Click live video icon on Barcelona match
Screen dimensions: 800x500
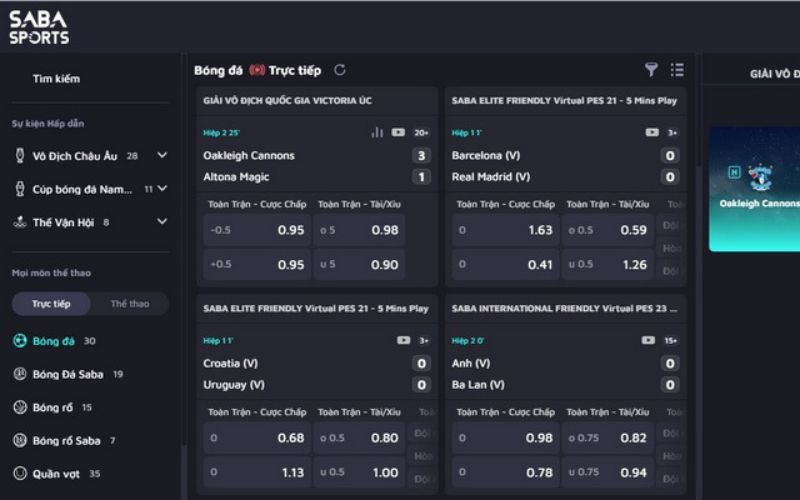652,132
